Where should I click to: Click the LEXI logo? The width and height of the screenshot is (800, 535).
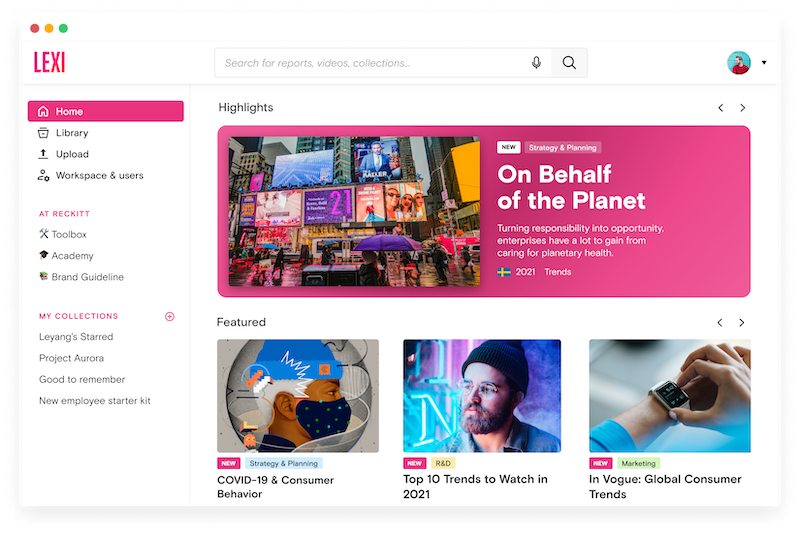tap(49, 62)
